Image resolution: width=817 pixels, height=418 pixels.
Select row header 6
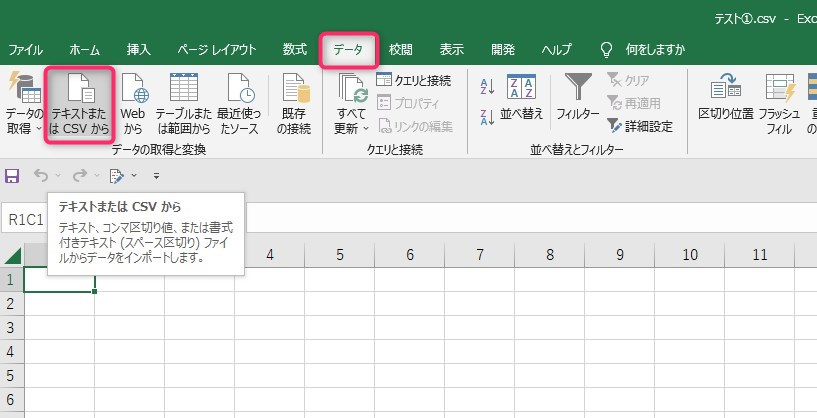pyautogui.click(x=11, y=399)
